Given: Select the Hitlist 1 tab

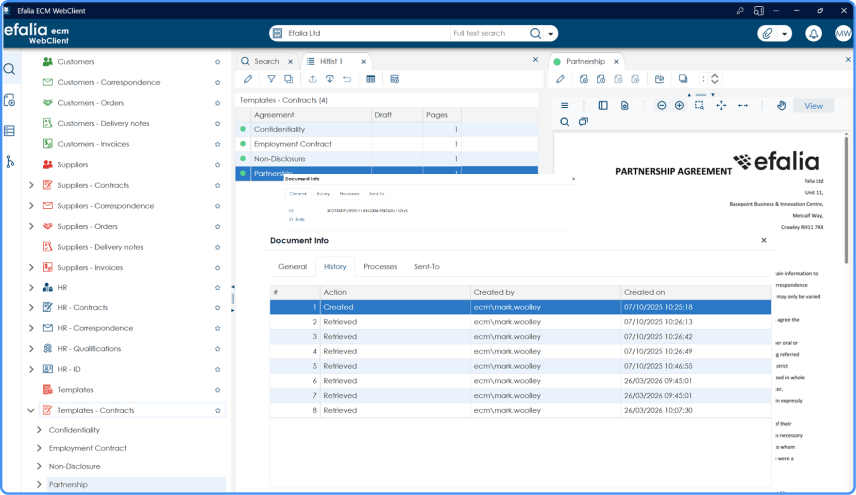Looking at the screenshot, I should 331,61.
